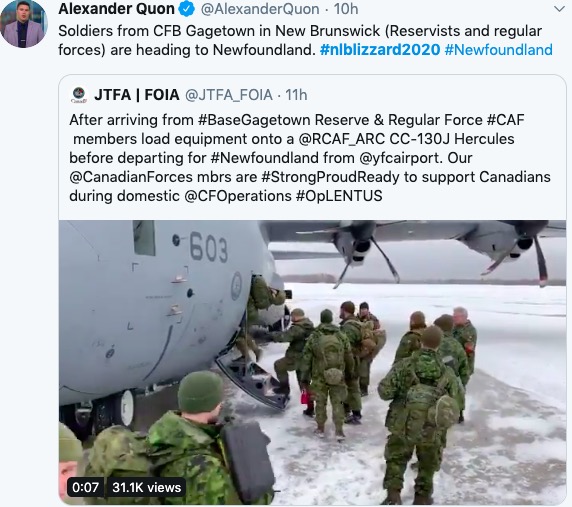Open Alexander Quon display name

coord(116,9)
